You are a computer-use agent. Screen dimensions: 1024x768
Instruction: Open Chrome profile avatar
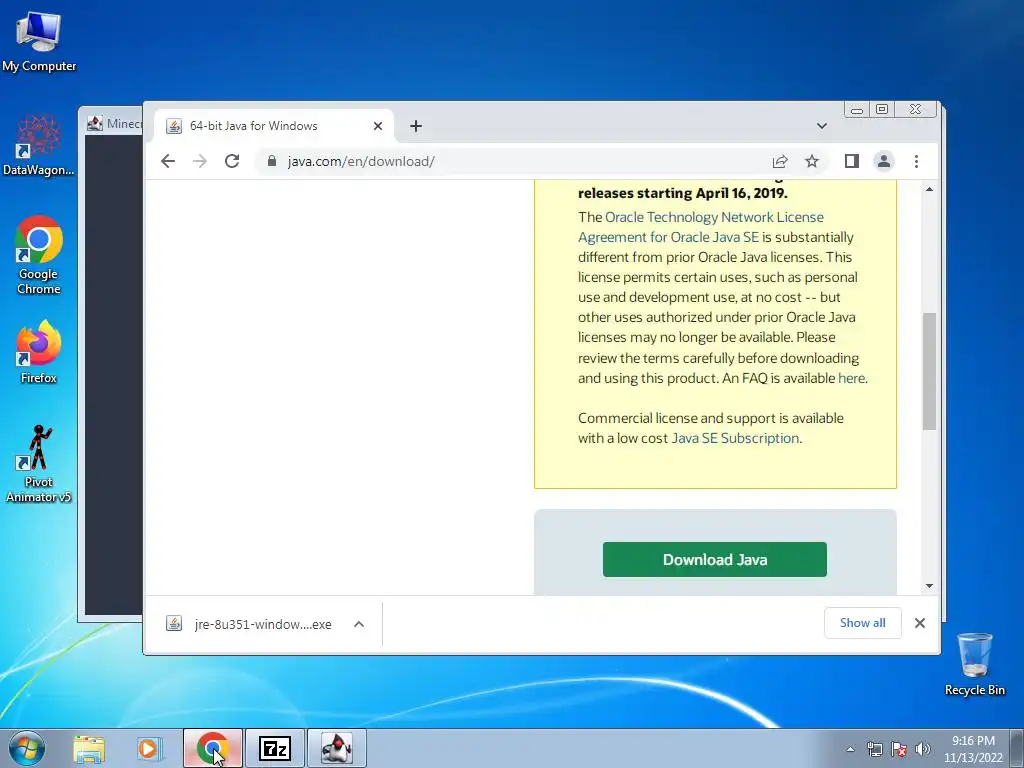[884, 161]
